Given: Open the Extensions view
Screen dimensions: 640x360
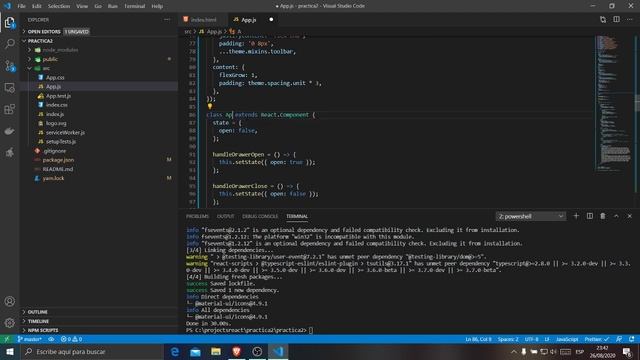Looking at the screenshot, I should pos(9,109).
